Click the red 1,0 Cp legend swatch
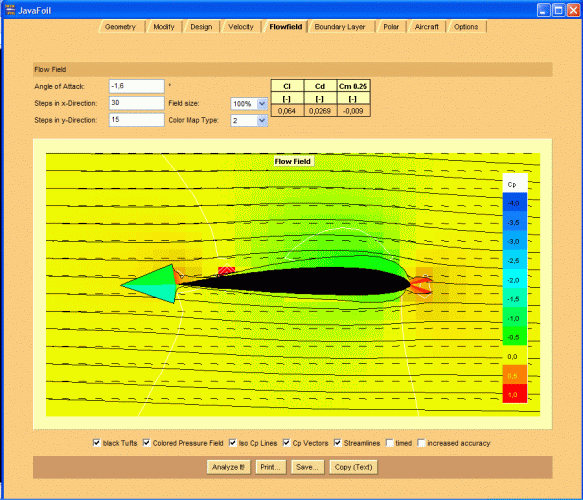 pyautogui.click(x=515, y=394)
